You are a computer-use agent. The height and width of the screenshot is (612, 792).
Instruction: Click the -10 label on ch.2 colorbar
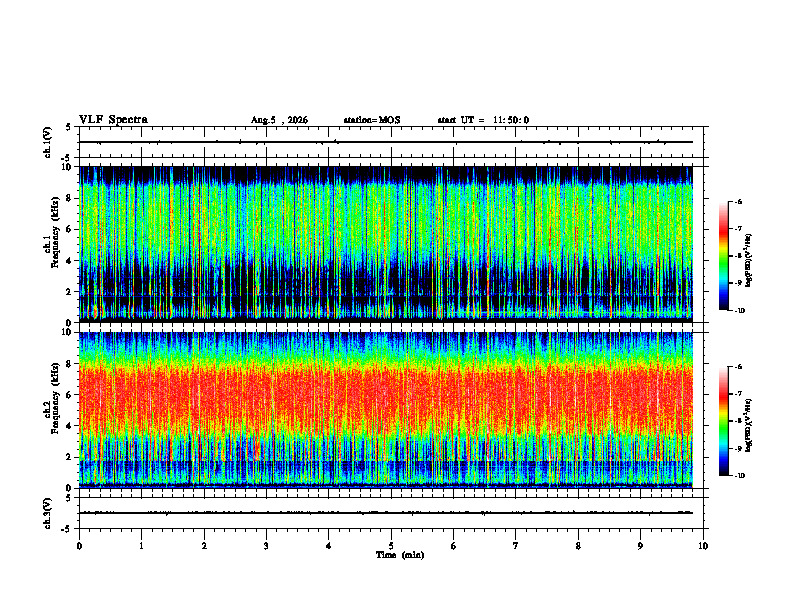(x=739, y=476)
